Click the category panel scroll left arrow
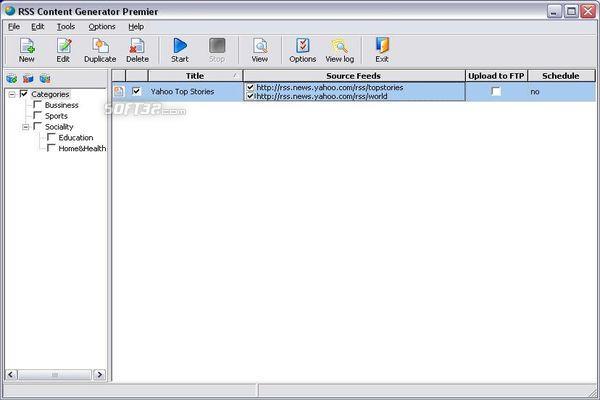This screenshot has width=600, height=400. pyautogui.click(x=11, y=374)
